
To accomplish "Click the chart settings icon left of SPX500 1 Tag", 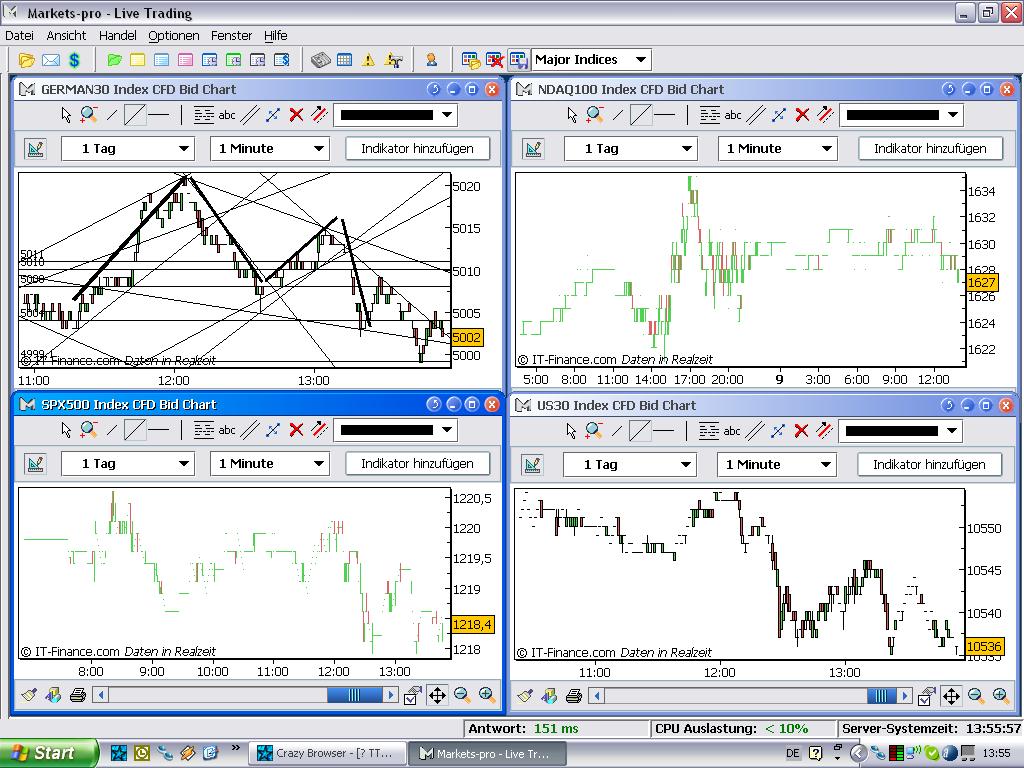I will [x=36, y=464].
